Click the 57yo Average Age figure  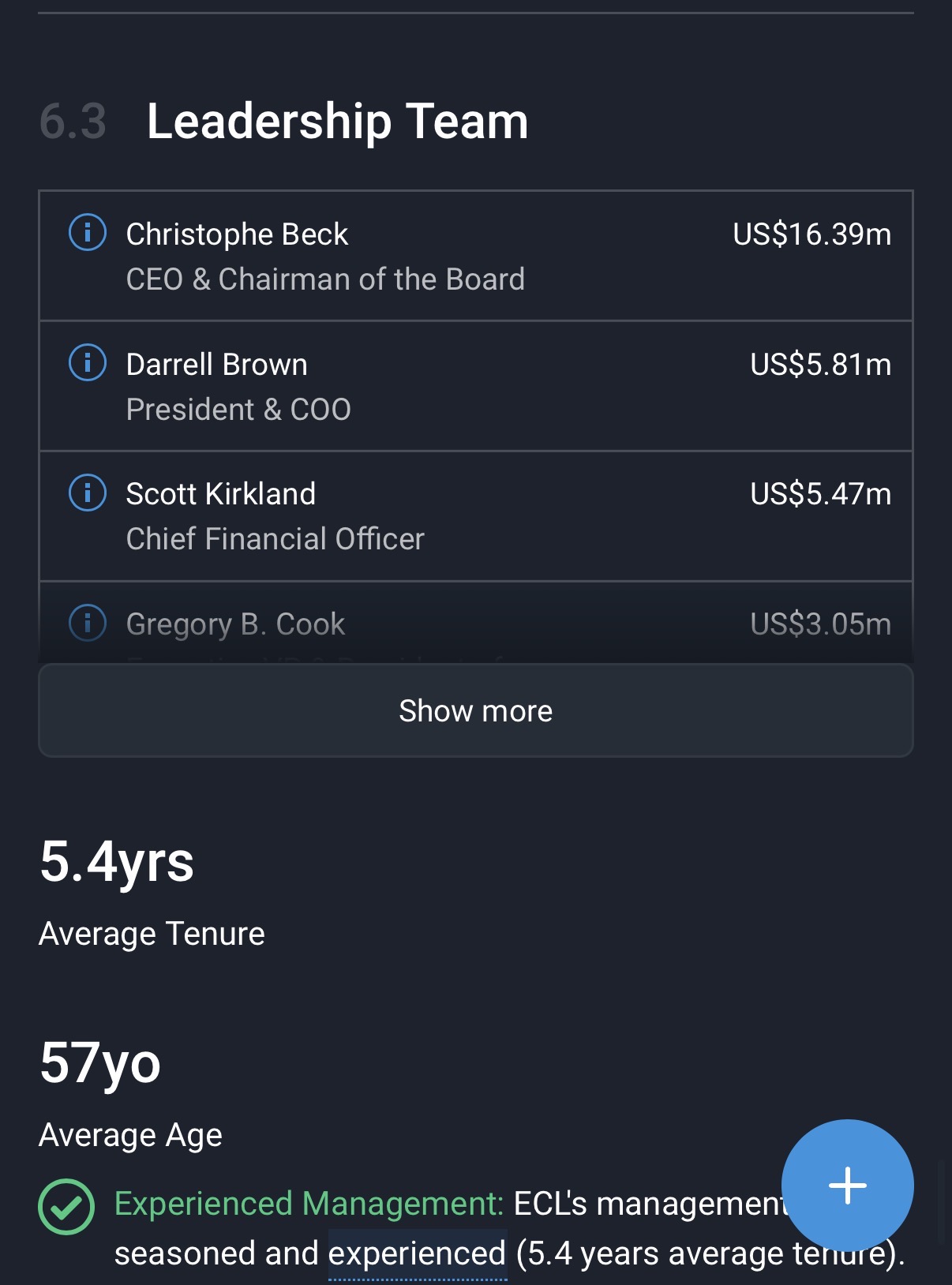point(100,1063)
